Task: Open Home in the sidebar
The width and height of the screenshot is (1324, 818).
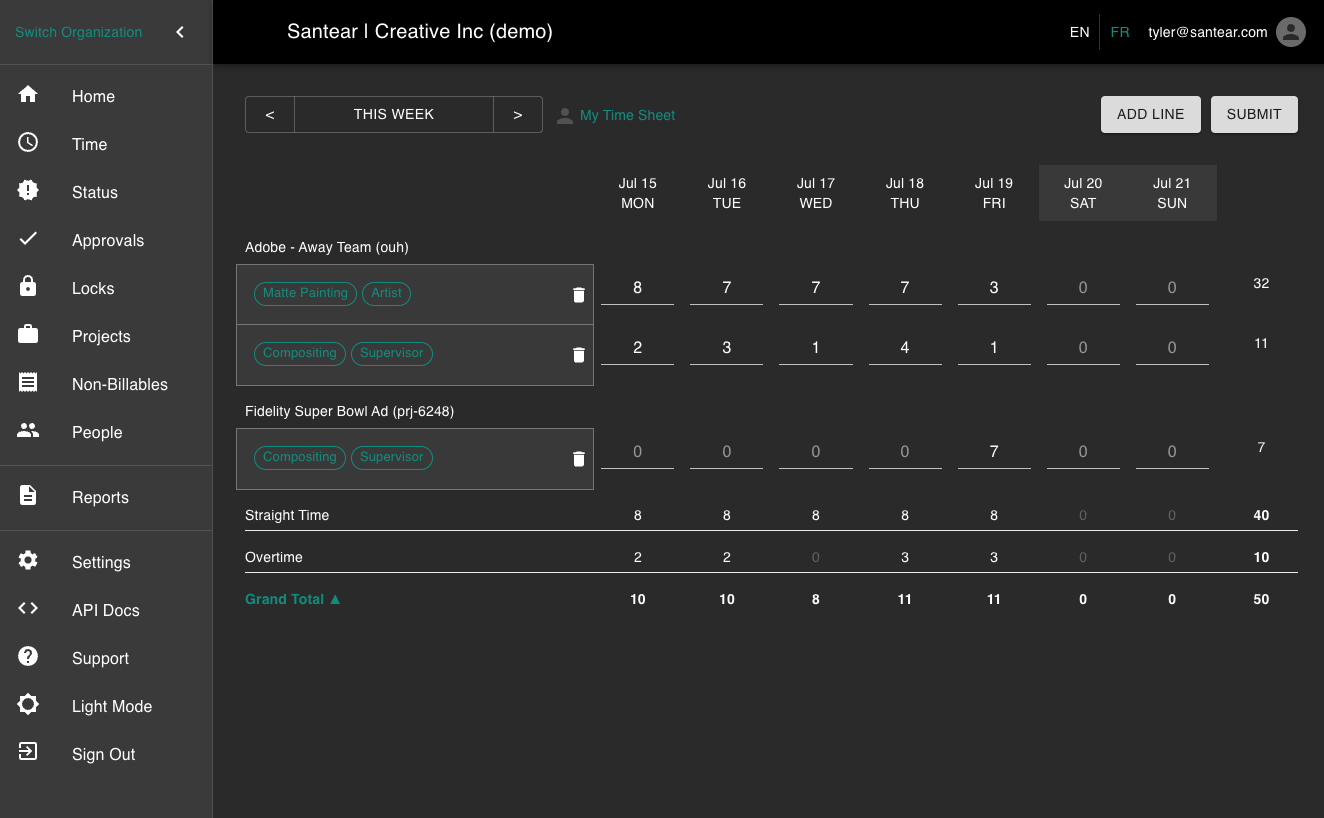Action: pyautogui.click(x=106, y=96)
